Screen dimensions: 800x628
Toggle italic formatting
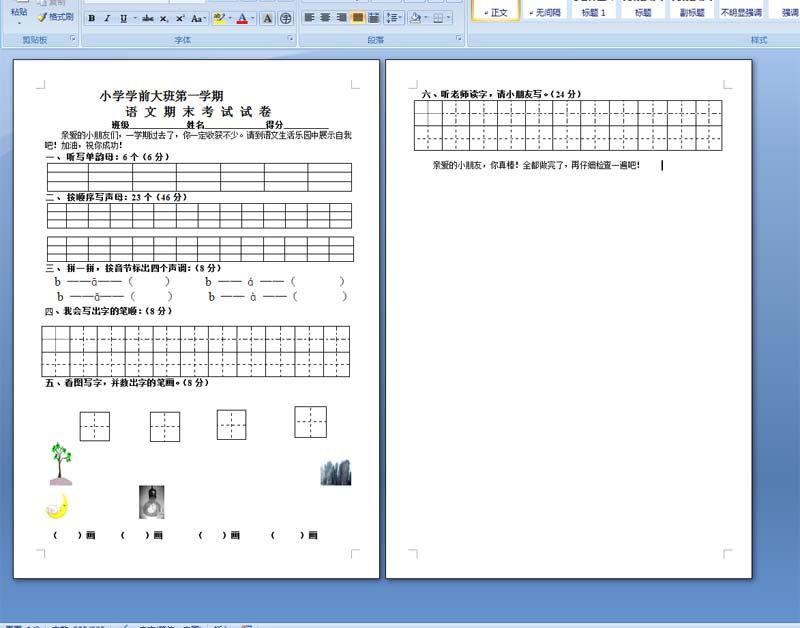(x=107, y=18)
